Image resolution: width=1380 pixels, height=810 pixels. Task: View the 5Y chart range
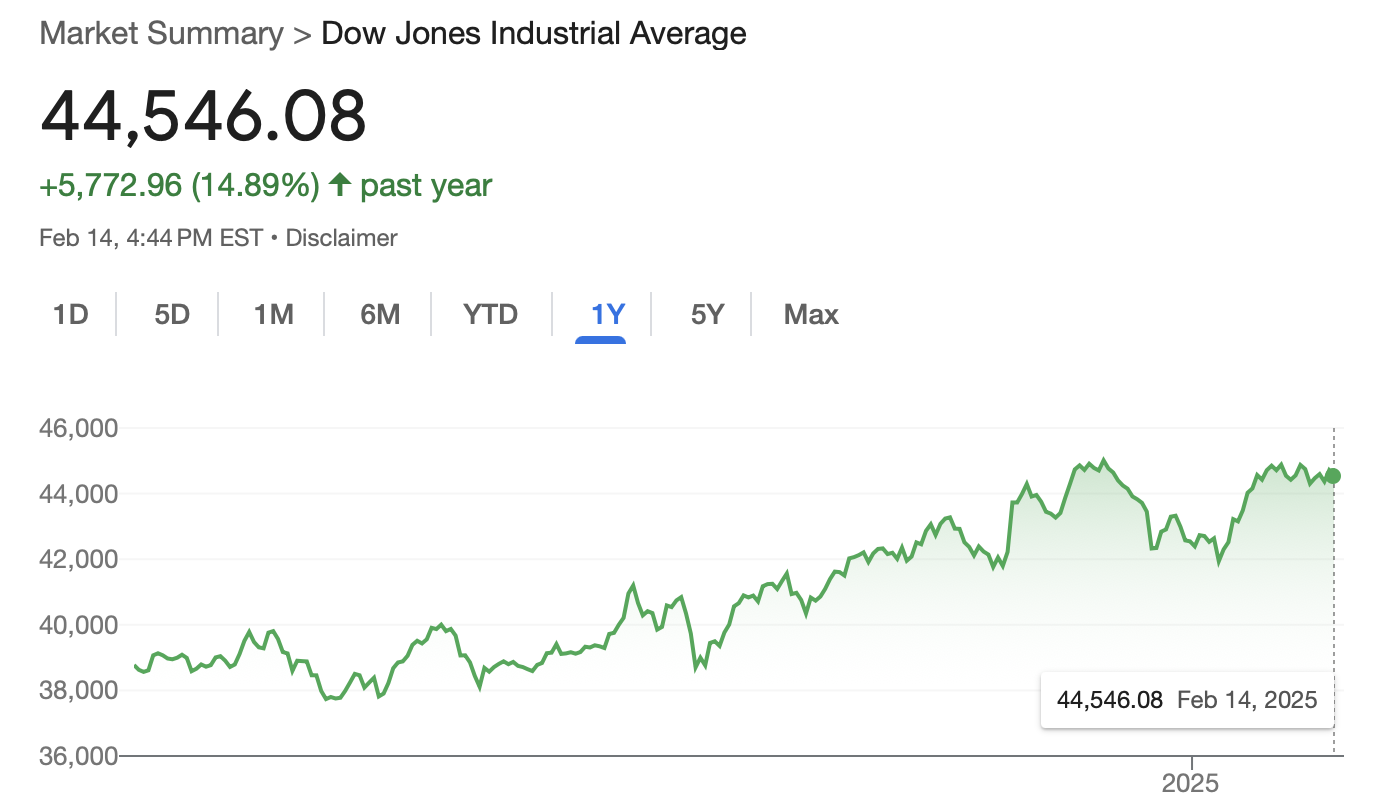coord(706,315)
